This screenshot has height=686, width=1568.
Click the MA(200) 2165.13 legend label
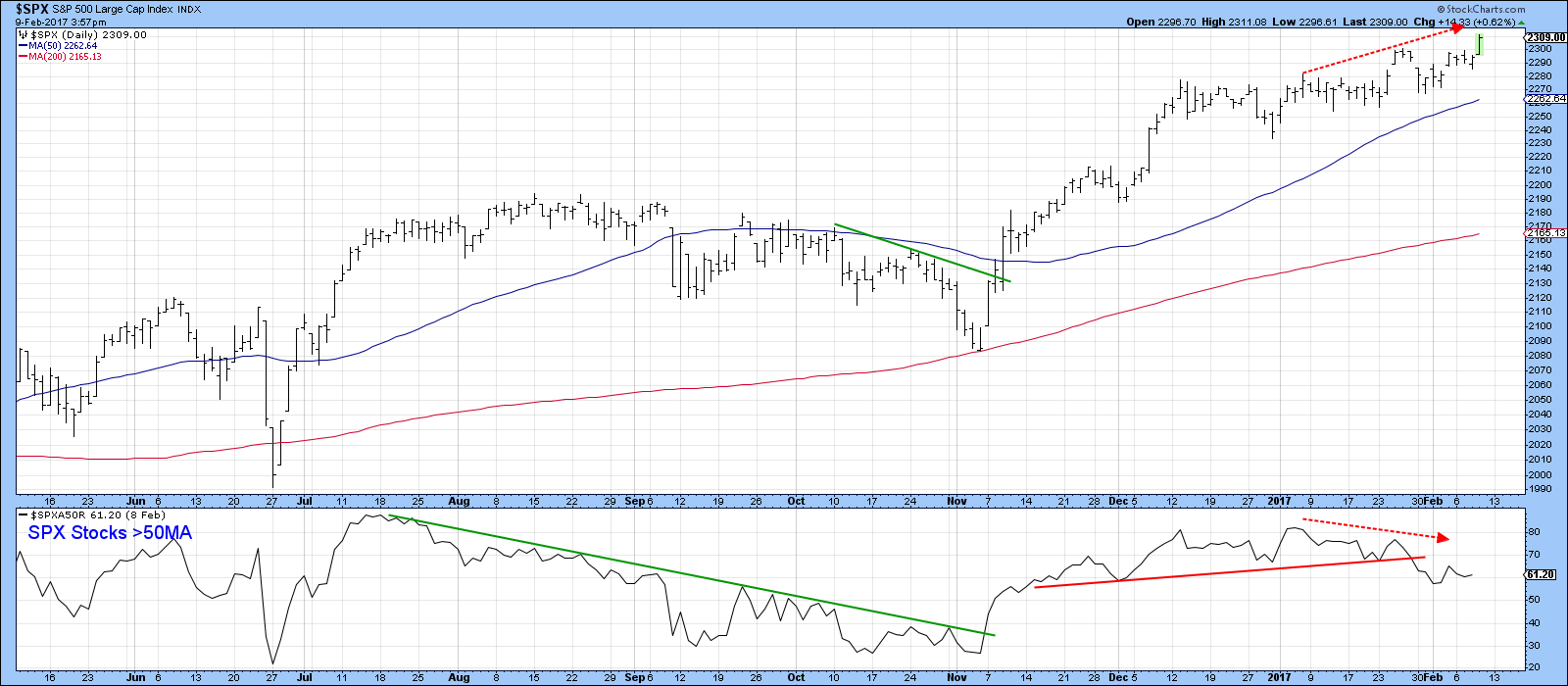tap(65, 56)
